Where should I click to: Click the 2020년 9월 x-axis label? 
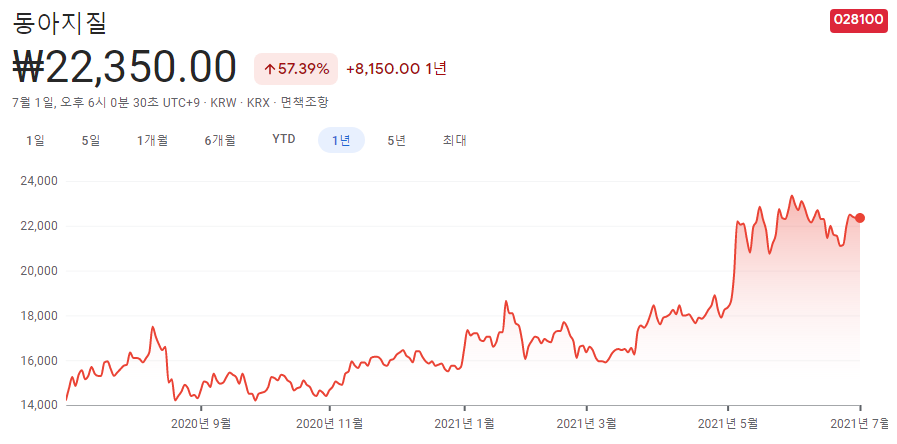[201, 424]
